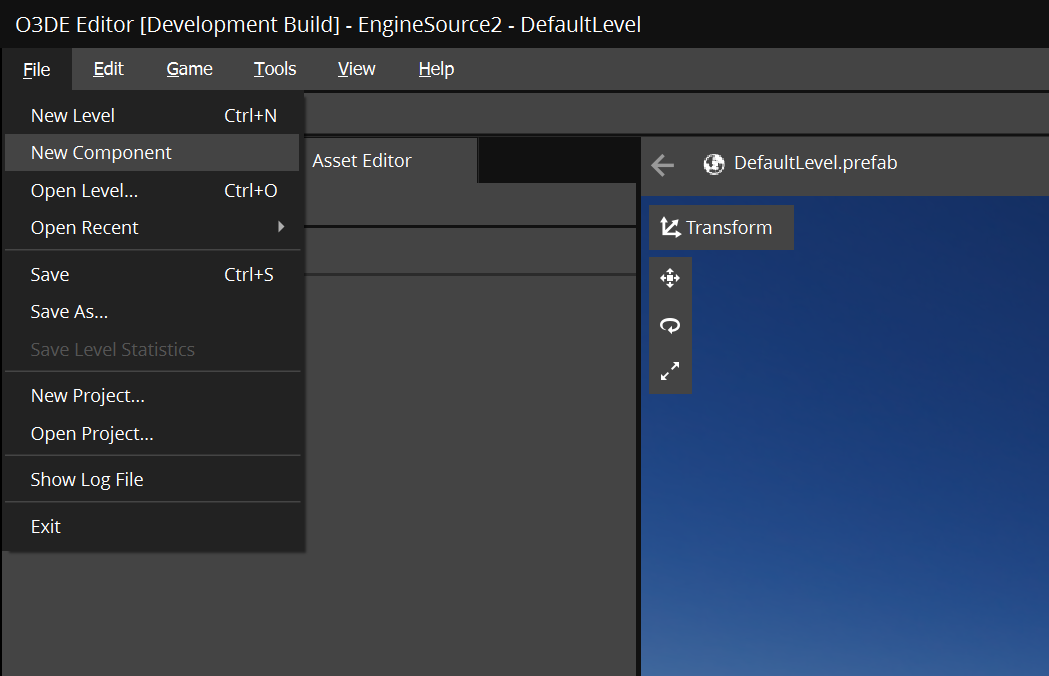Select the Move (translate) manipulator tool

click(x=670, y=278)
